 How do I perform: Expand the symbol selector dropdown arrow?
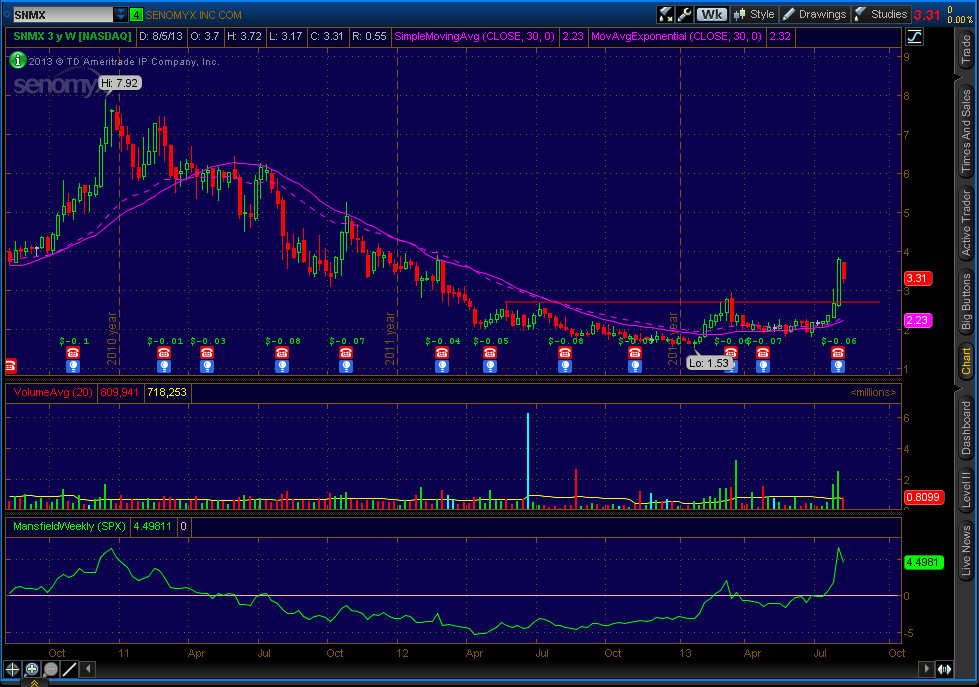(121, 15)
